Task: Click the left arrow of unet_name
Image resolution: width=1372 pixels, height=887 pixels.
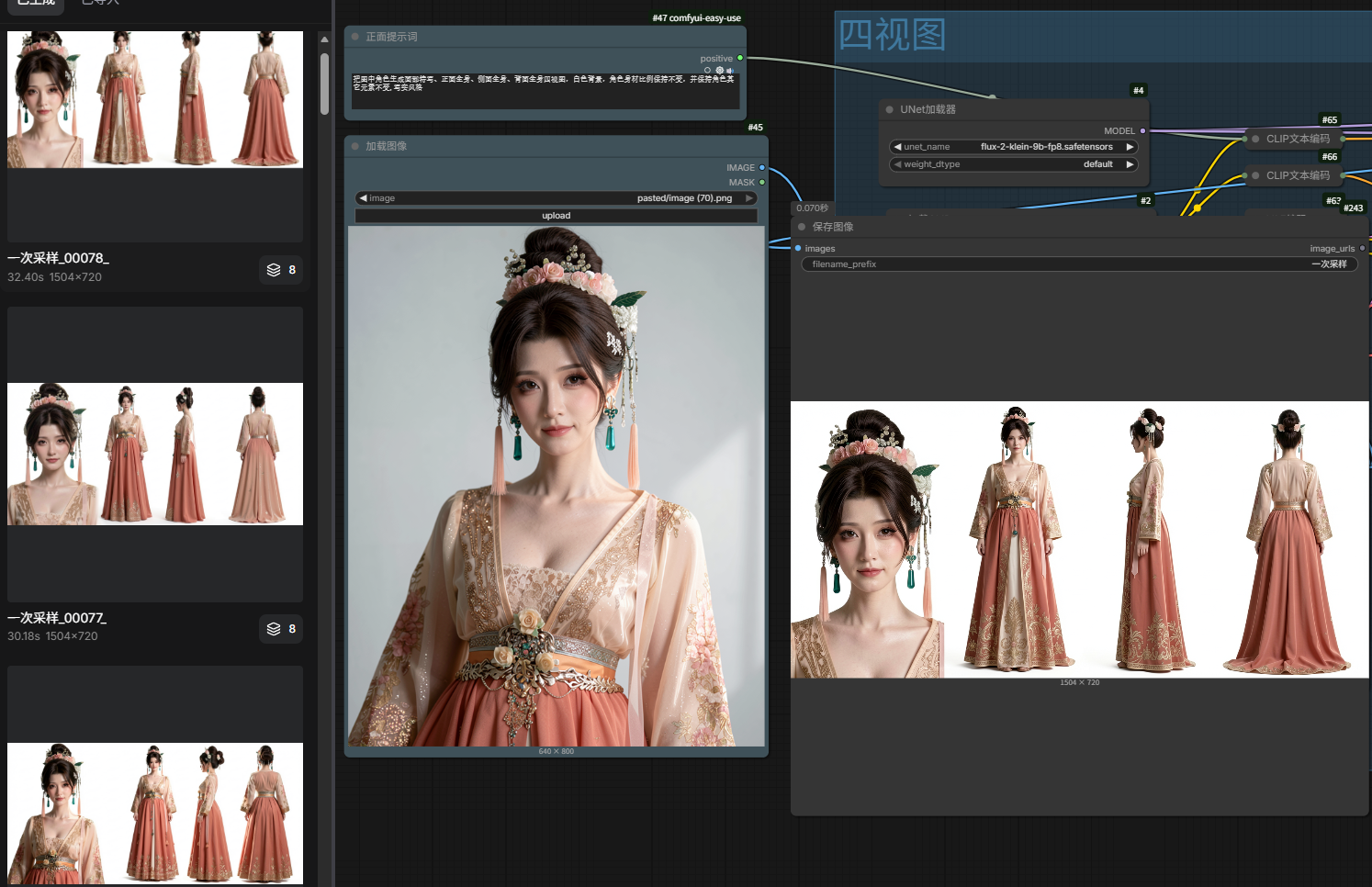Action: pyautogui.click(x=897, y=147)
